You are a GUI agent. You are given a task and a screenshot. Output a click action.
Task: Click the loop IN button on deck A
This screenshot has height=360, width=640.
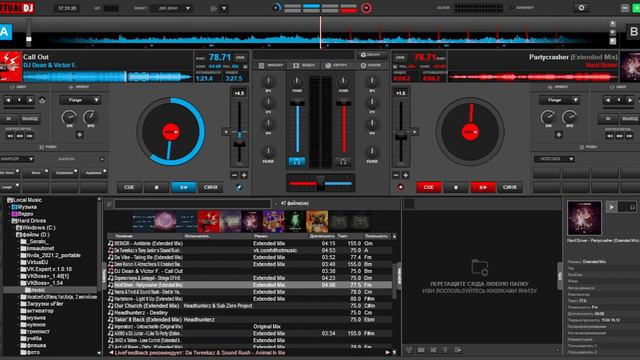click(9, 119)
